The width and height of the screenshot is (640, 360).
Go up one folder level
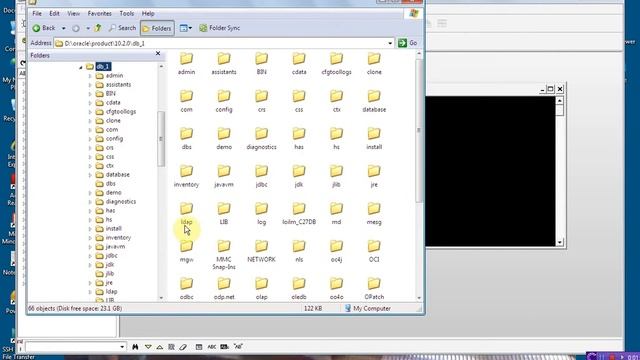point(98,28)
